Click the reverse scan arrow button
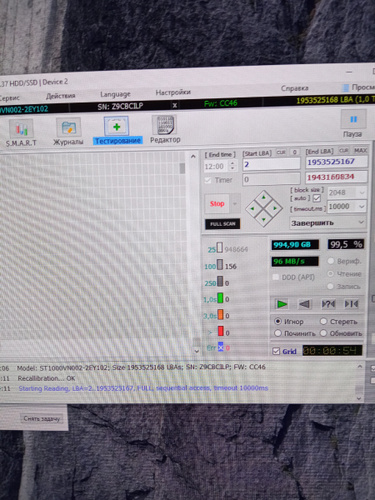The width and height of the screenshot is (375, 500). [x=305, y=304]
